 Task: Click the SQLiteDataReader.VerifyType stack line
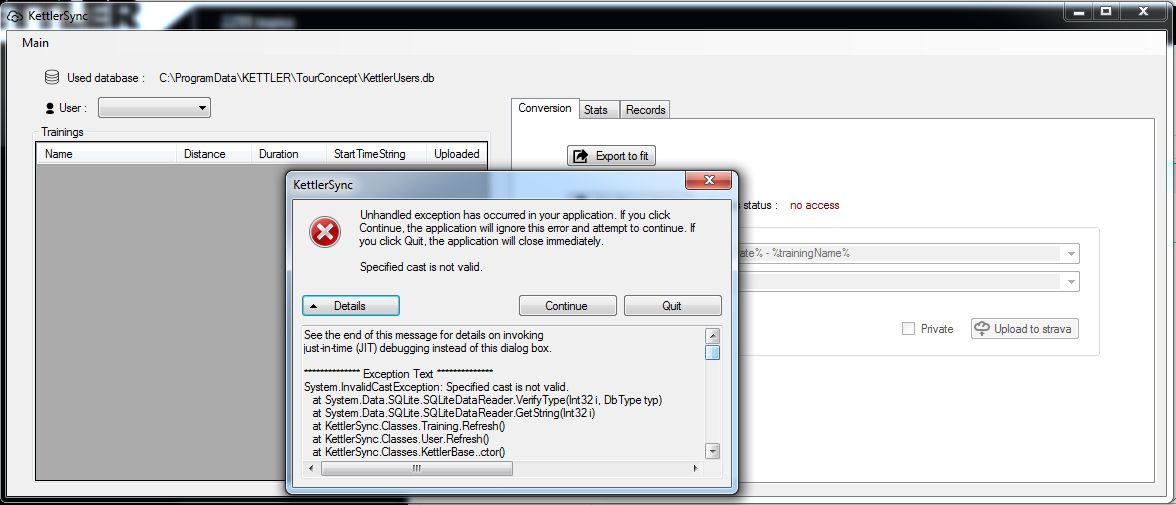(x=488, y=400)
